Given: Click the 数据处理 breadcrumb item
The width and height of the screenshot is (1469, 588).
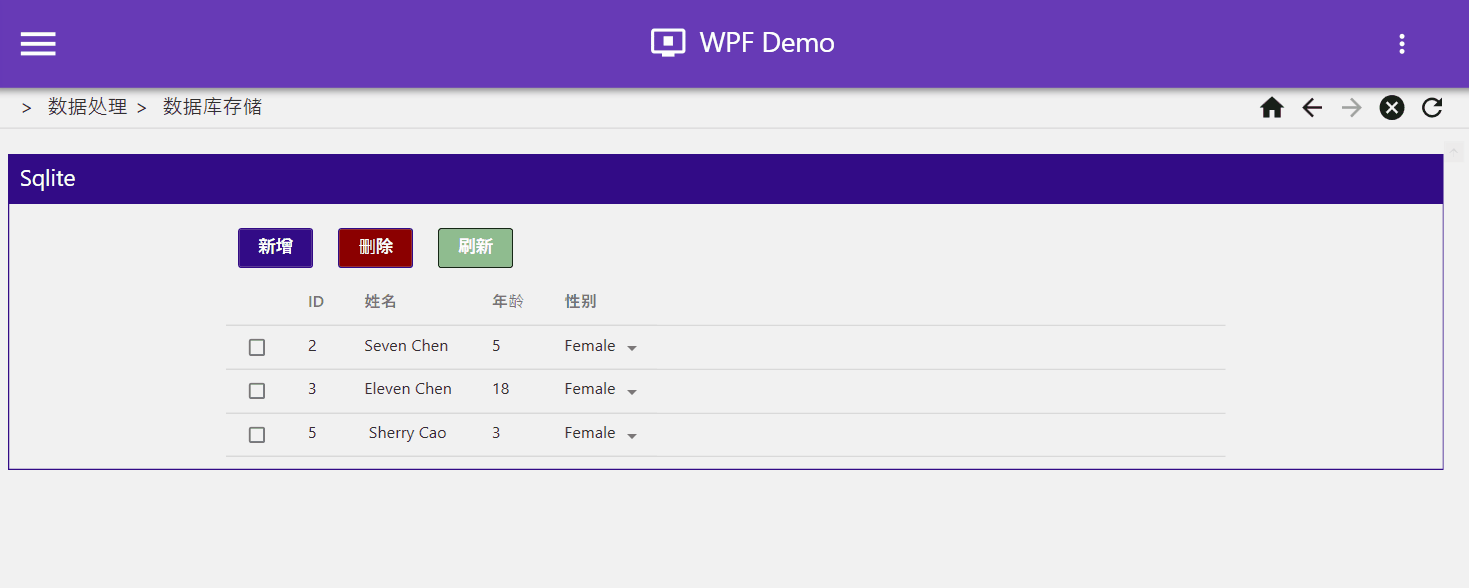Looking at the screenshot, I should tap(88, 107).
